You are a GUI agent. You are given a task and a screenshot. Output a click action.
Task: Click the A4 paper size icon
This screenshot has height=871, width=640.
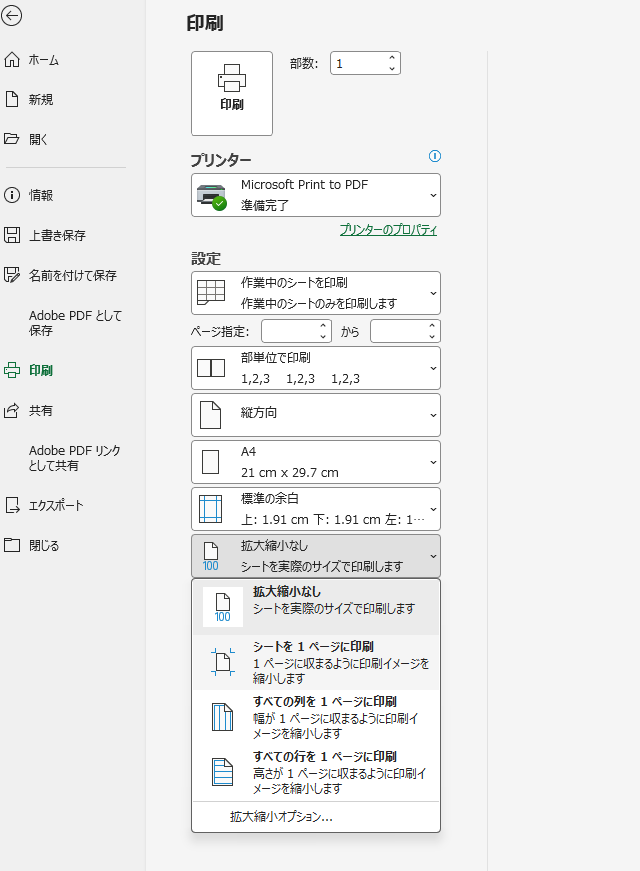(211, 462)
